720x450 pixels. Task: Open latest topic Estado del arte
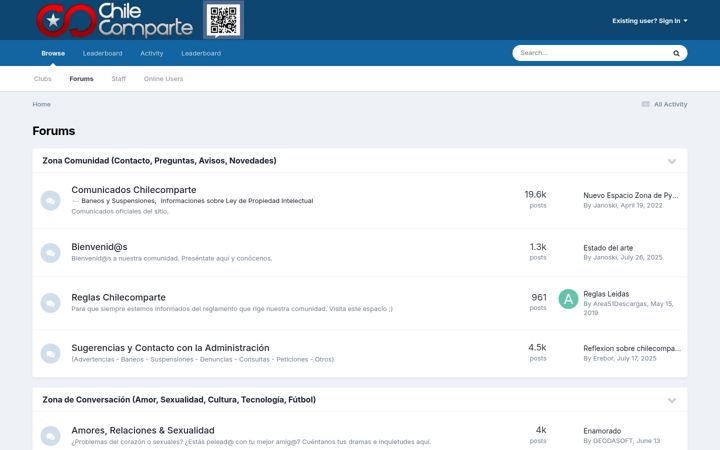(608, 248)
